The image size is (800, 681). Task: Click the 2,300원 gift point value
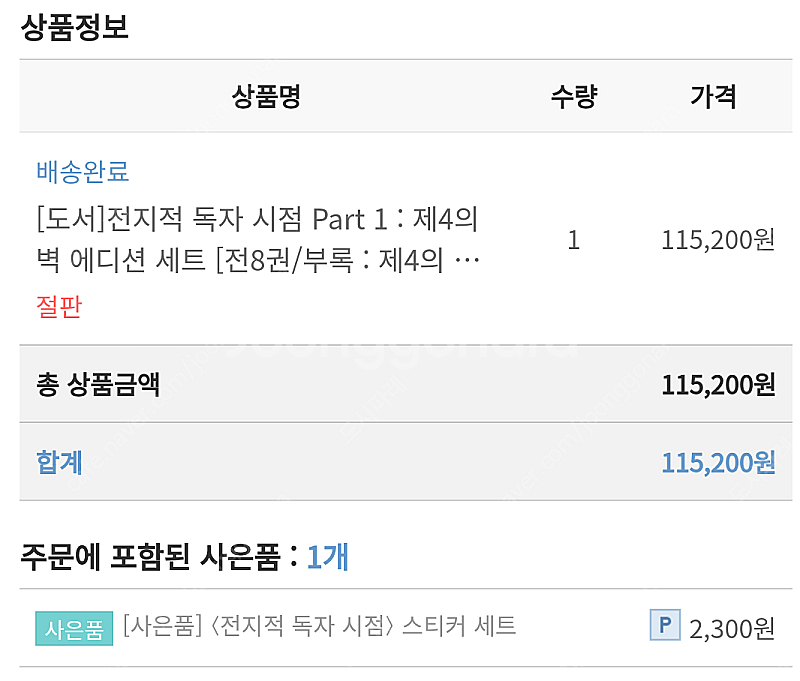(731, 628)
